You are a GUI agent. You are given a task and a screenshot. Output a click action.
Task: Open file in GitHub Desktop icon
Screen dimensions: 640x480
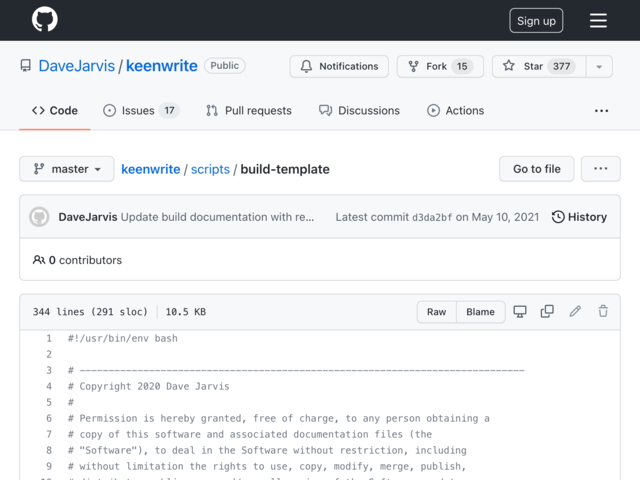520,311
